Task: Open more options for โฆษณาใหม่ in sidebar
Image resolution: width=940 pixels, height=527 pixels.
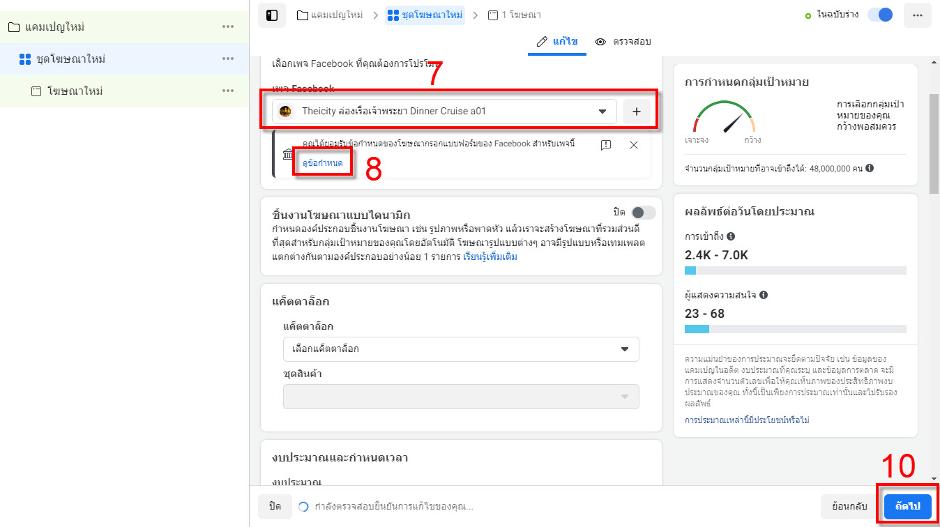Action: pos(228,91)
